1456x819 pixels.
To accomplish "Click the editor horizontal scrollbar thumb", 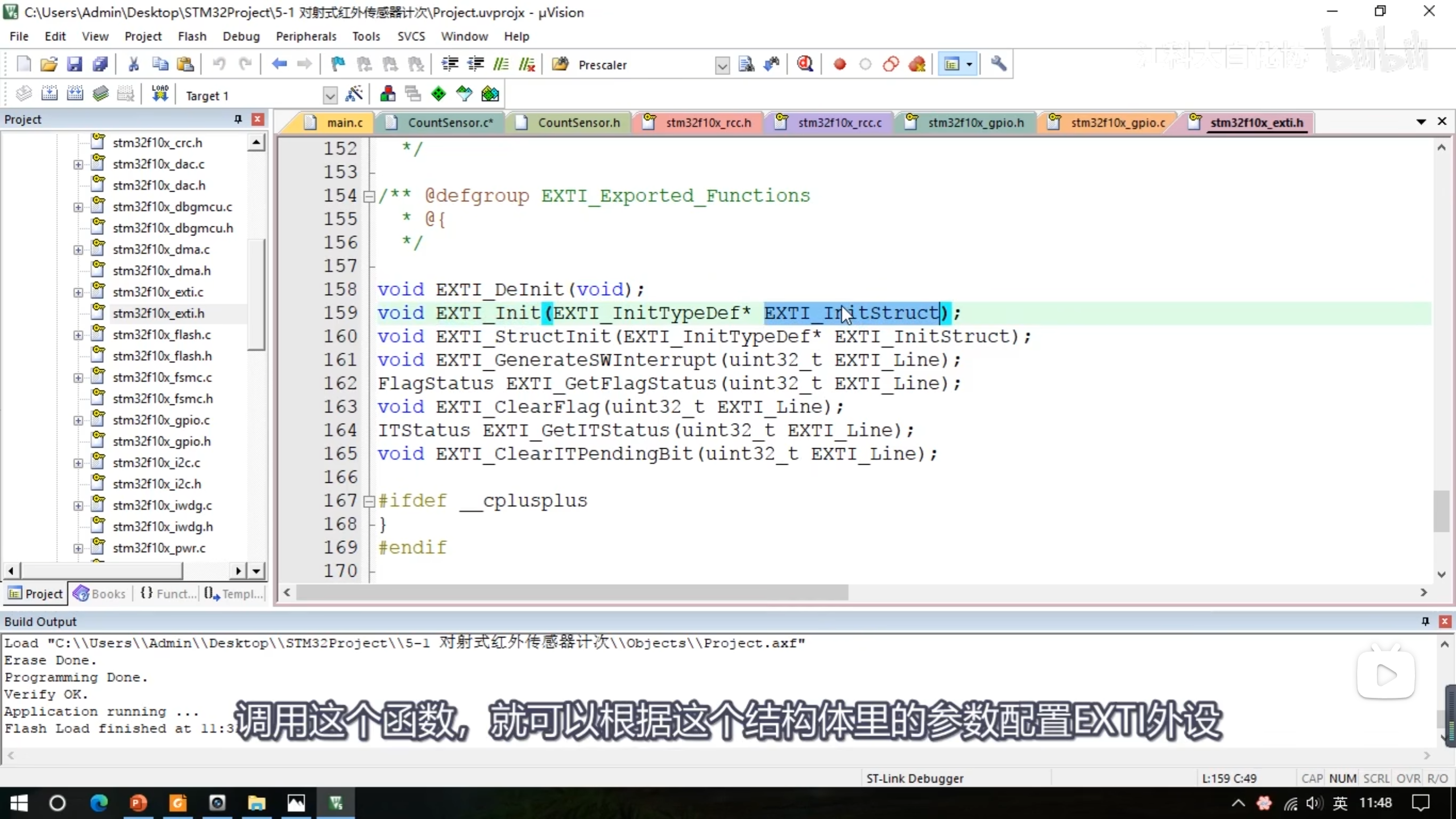I will tap(572, 593).
